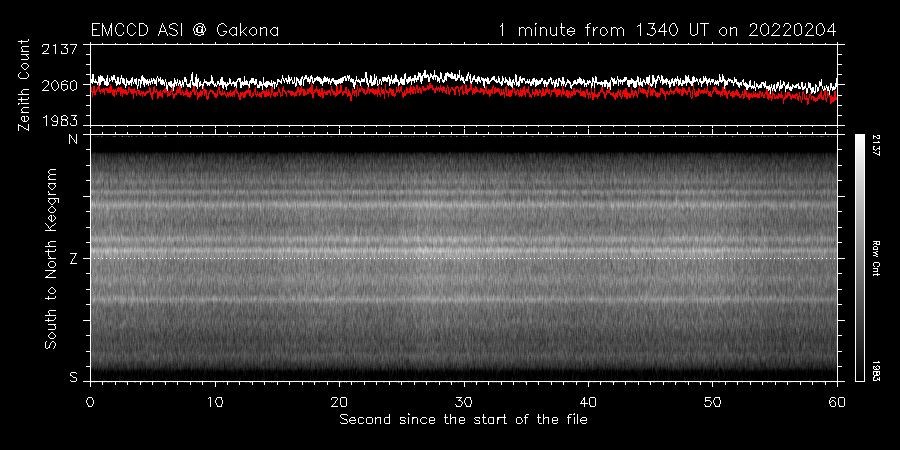This screenshot has width=900, height=450.
Task: Click the grayscale Raw Cnt color bar
Action: click(x=859, y=258)
